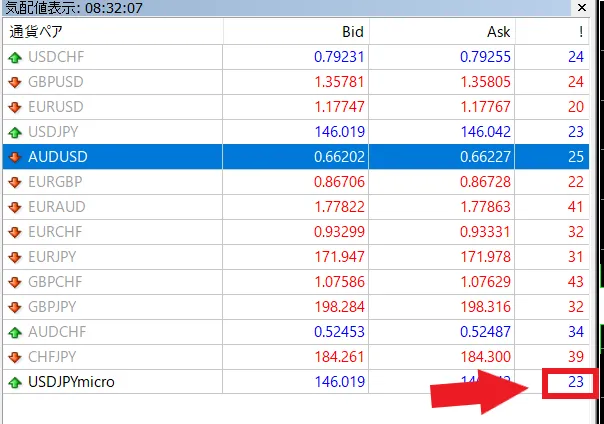Click the red down arrow beside GBPUSD
The image size is (604, 424).
coord(14,82)
